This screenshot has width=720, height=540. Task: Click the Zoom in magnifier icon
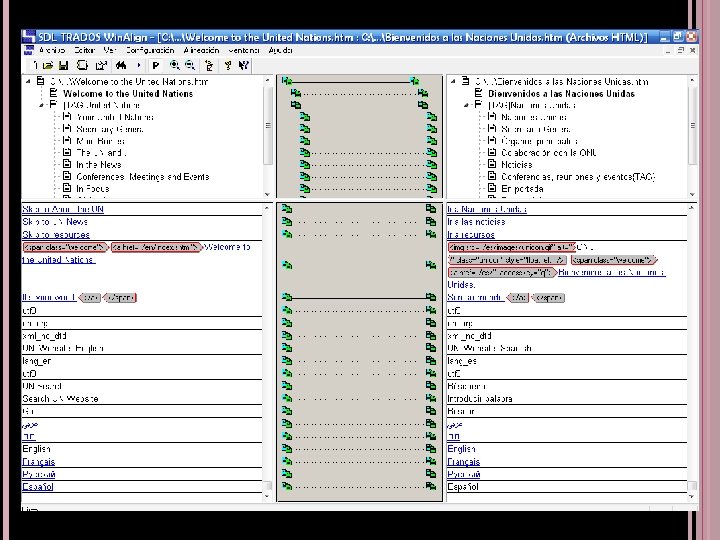tap(174, 65)
